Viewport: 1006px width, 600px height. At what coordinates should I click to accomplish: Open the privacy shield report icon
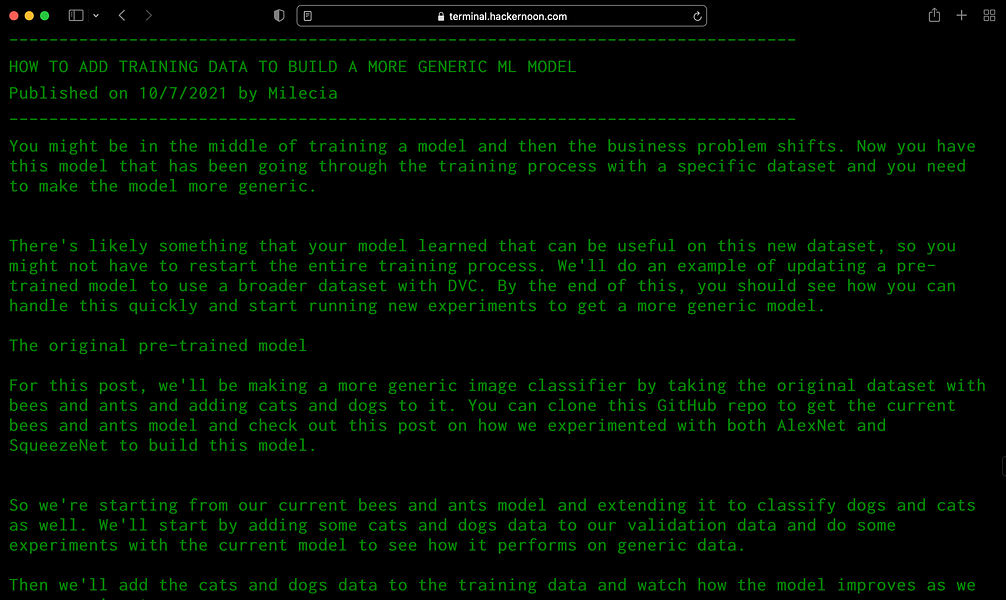point(279,15)
